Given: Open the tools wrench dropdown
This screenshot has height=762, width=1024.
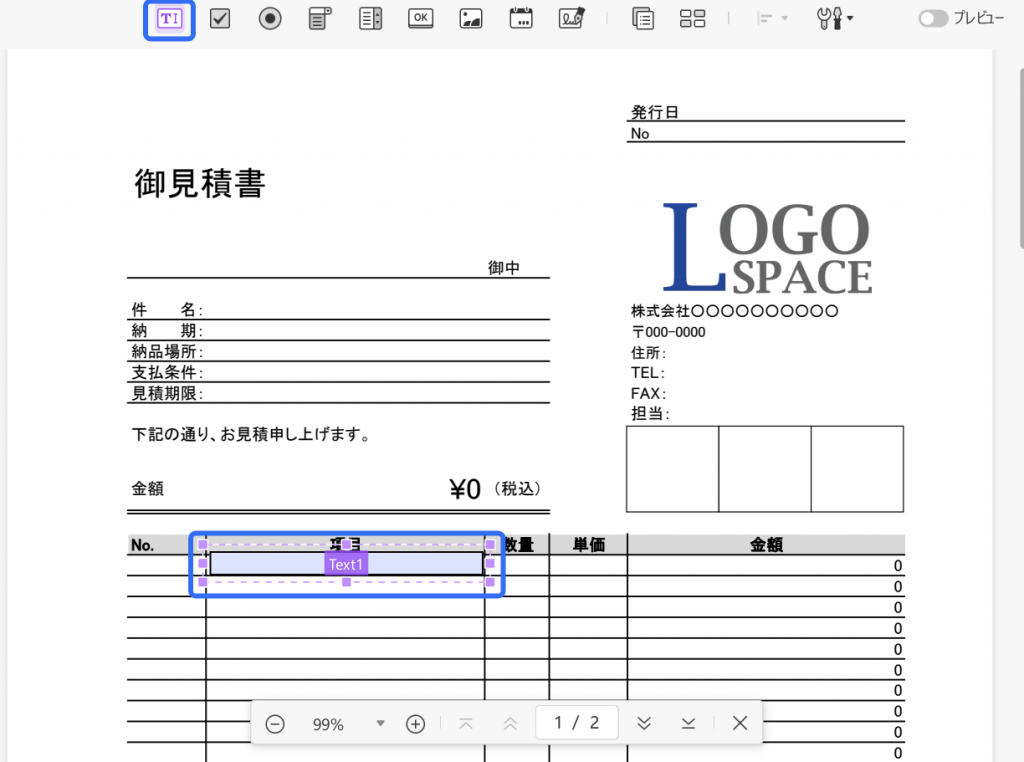Looking at the screenshot, I should coord(835,18).
